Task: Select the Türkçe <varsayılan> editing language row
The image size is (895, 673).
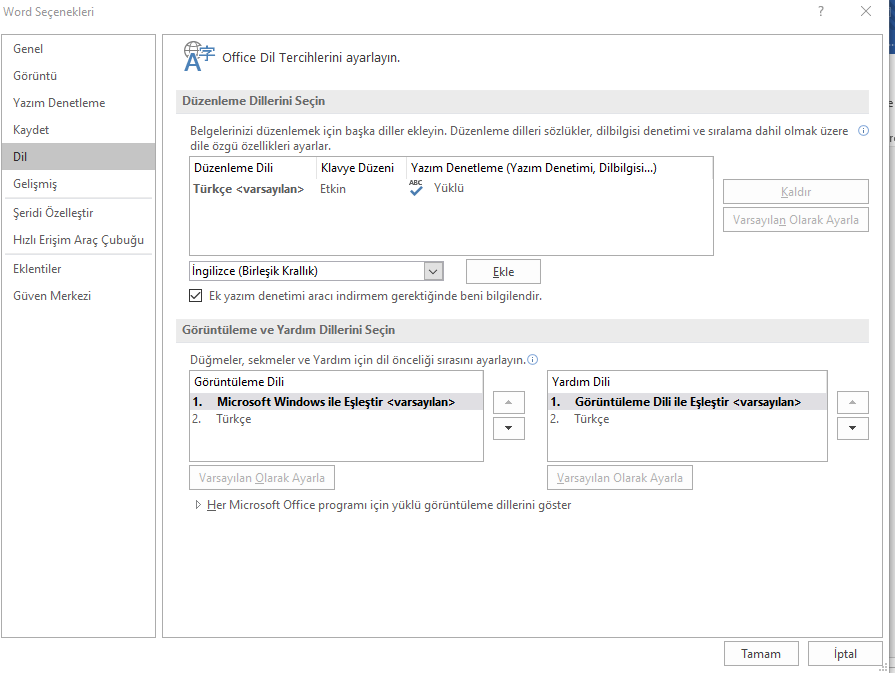Action: (x=249, y=188)
